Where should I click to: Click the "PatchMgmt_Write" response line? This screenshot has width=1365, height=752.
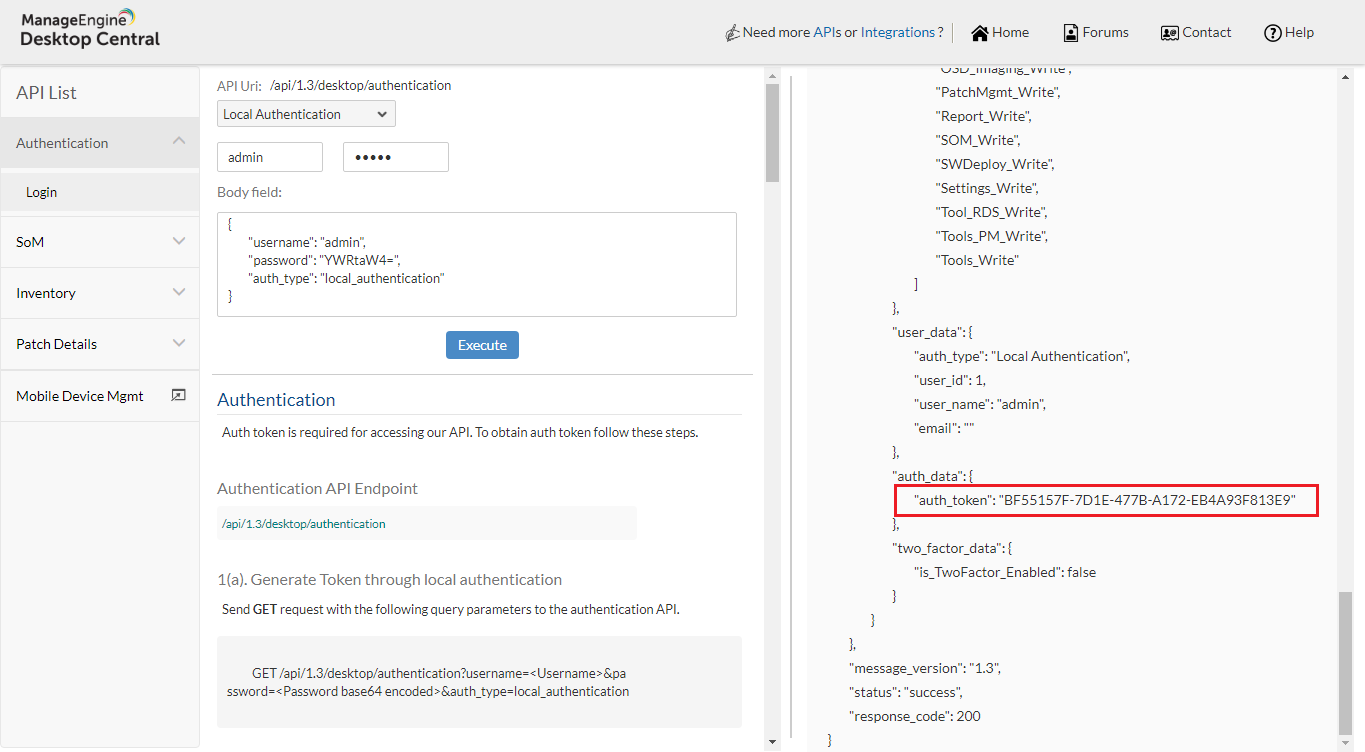(997, 92)
